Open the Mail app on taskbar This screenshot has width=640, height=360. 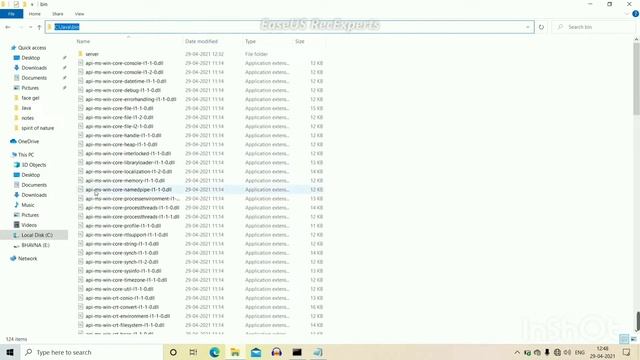point(256,352)
